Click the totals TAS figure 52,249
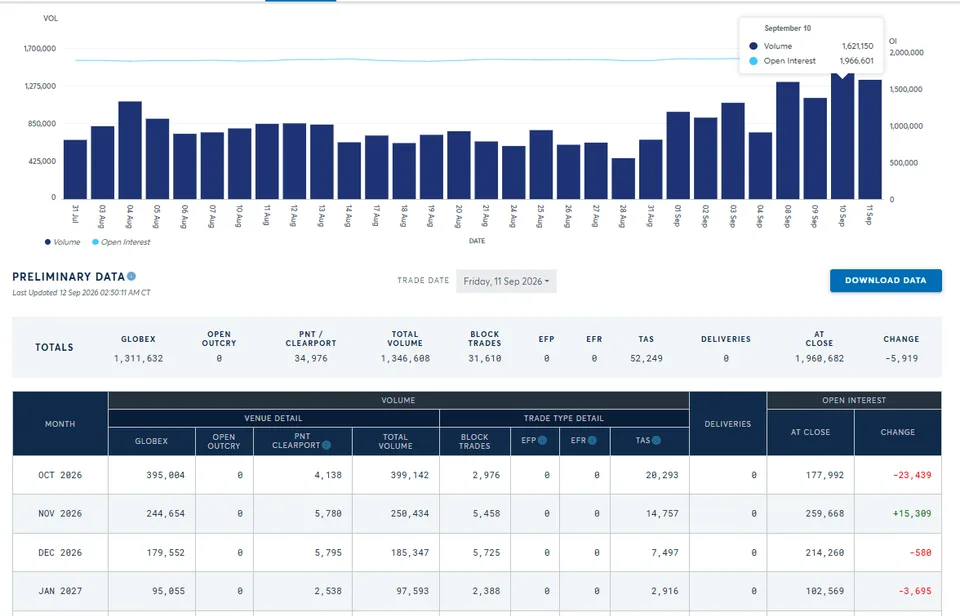This screenshot has width=960, height=616. tap(647, 359)
